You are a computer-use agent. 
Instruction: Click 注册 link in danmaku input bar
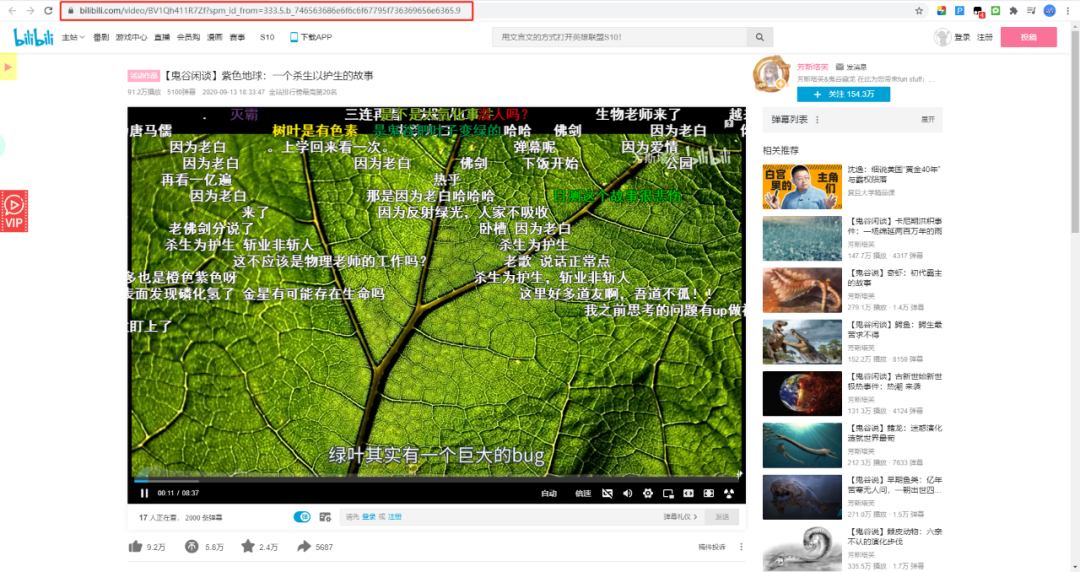click(395, 517)
